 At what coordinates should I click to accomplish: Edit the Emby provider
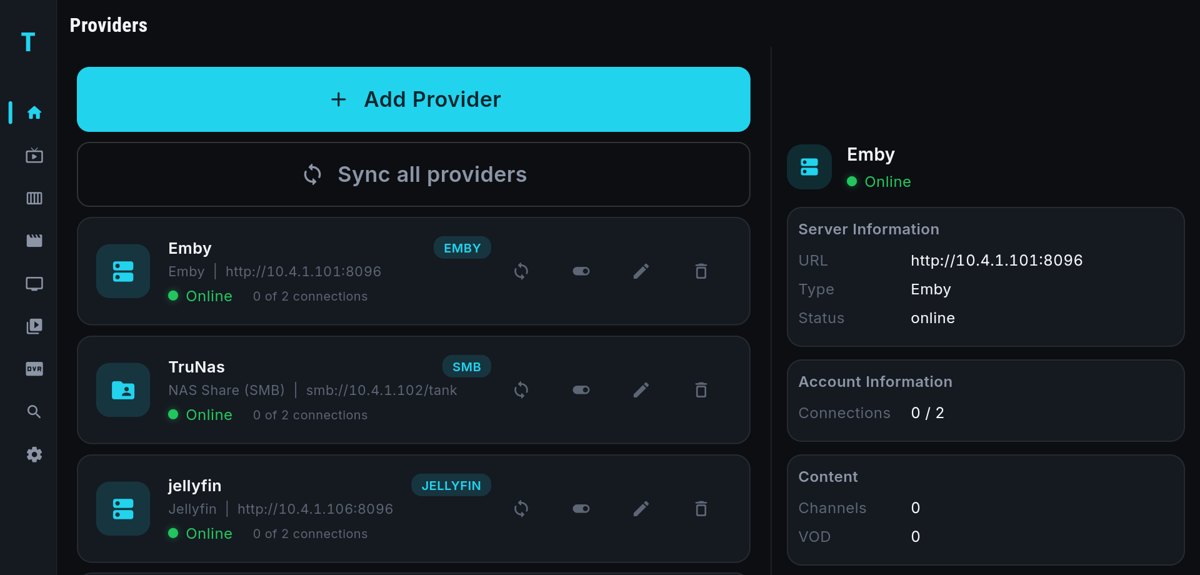641,271
